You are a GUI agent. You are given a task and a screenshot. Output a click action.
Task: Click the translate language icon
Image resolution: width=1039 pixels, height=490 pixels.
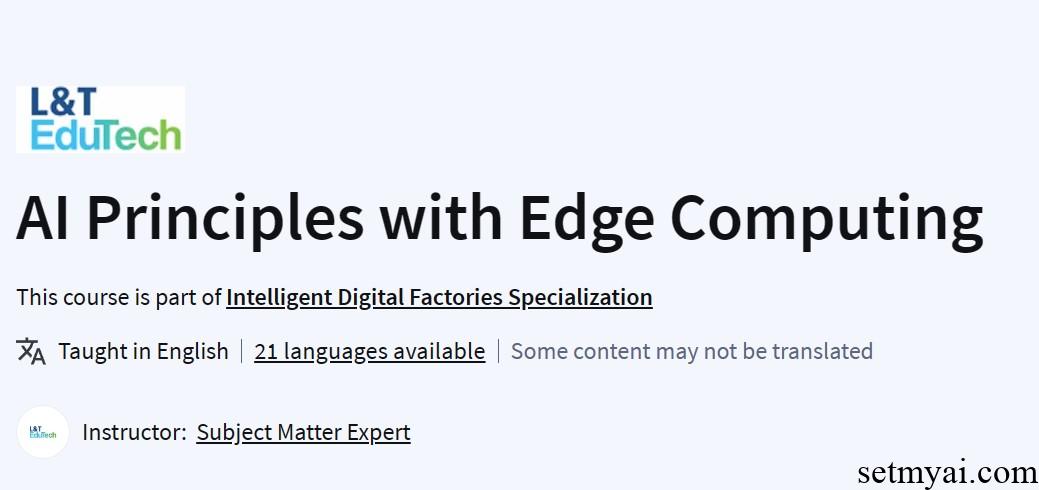pos(31,351)
